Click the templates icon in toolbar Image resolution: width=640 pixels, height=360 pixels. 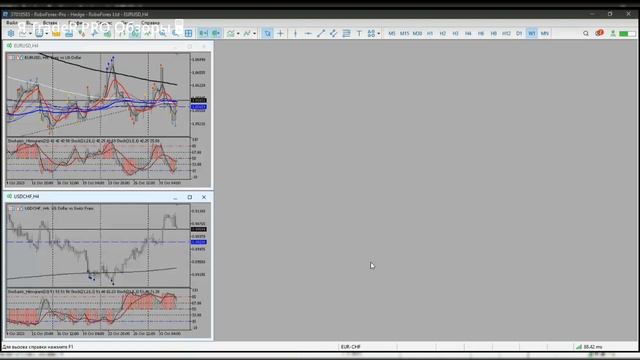pos(247,33)
